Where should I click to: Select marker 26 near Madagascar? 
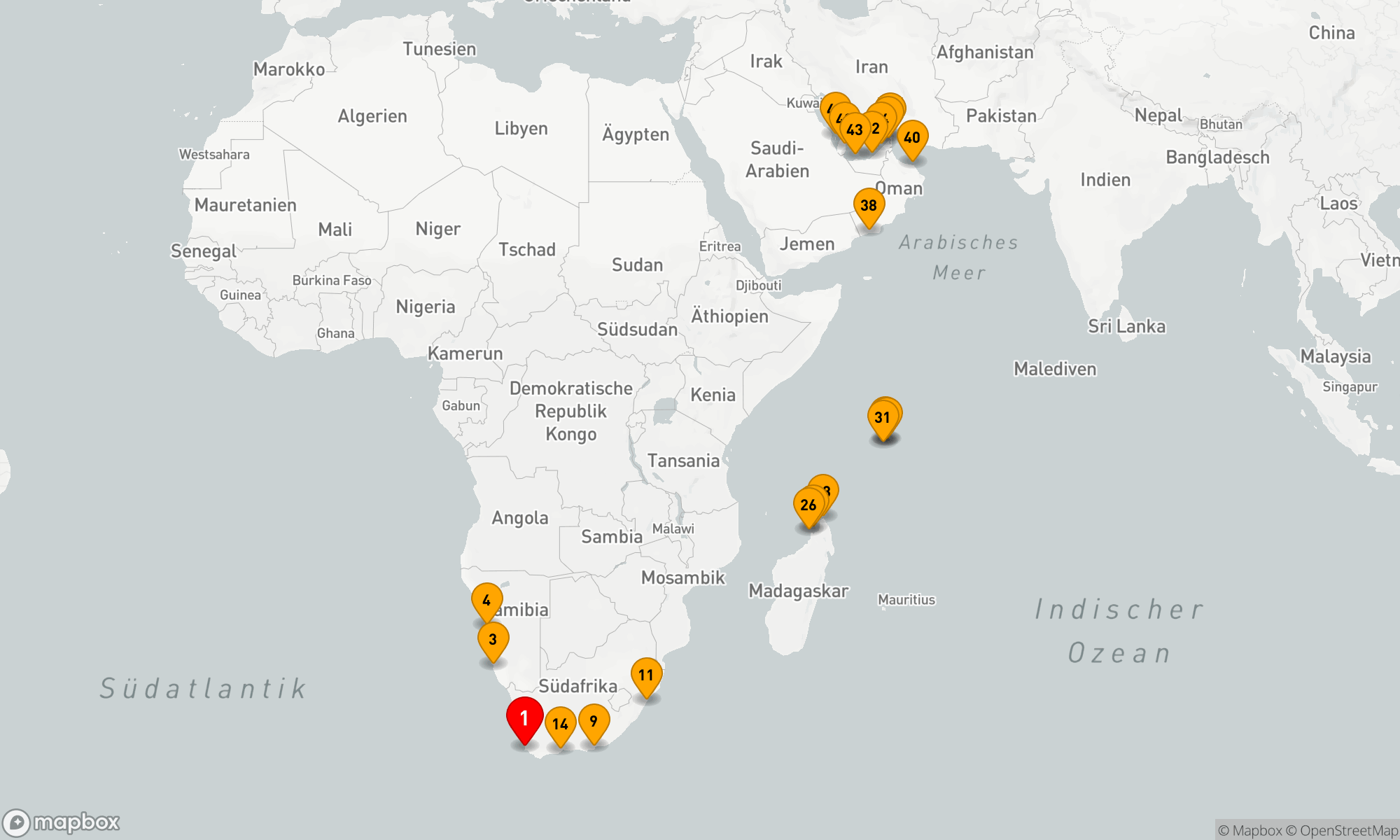point(808,505)
